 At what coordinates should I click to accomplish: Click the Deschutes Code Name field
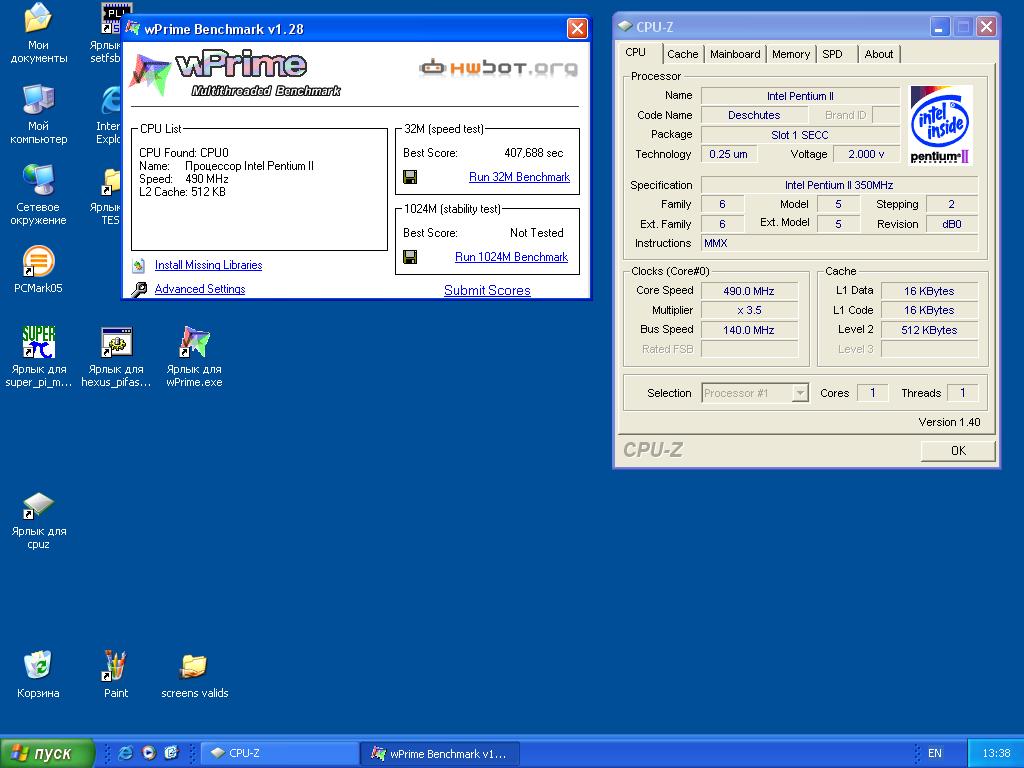(x=754, y=115)
